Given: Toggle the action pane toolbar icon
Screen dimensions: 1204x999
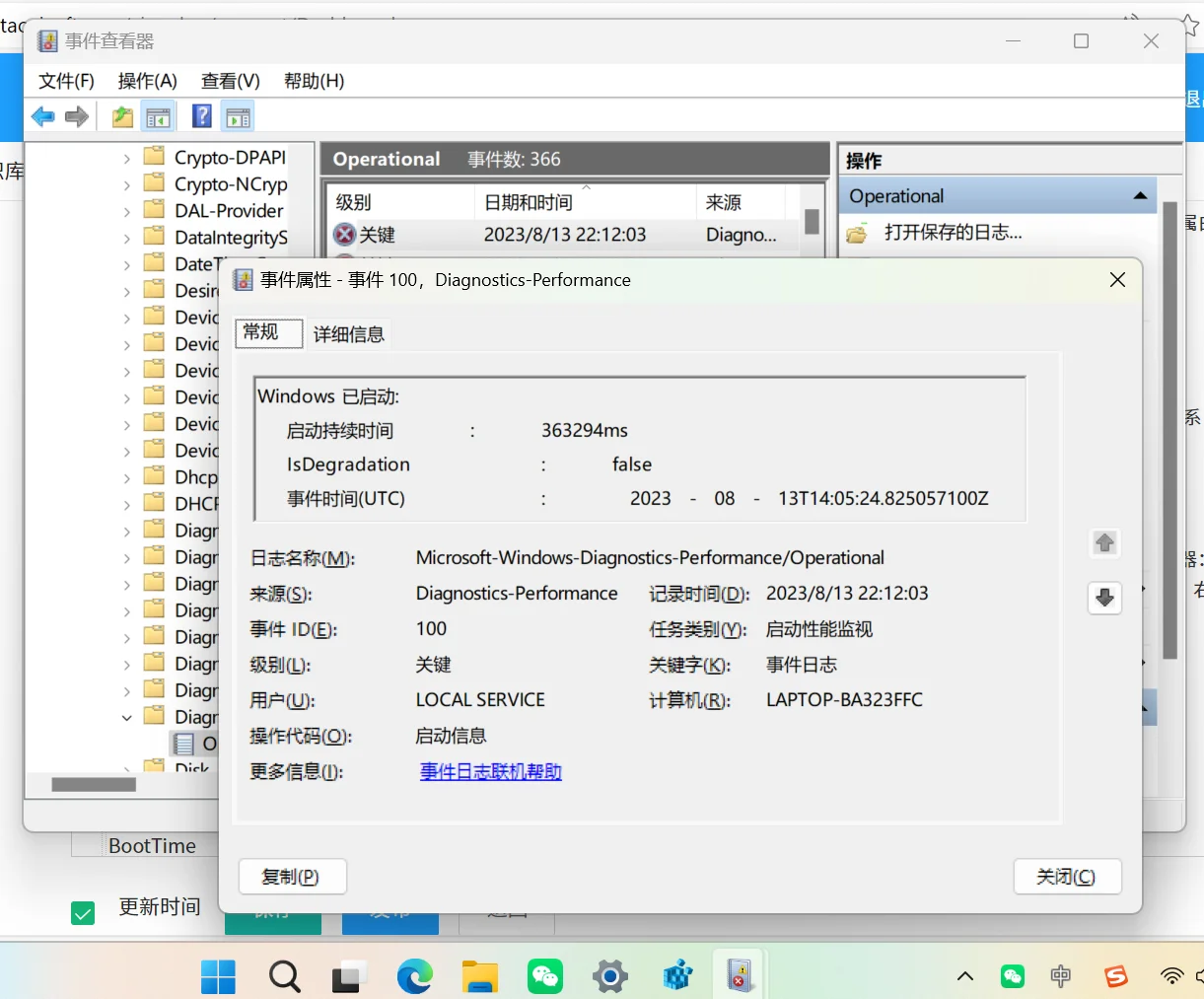Looking at the screenshot, I should (x=238, y=116).
